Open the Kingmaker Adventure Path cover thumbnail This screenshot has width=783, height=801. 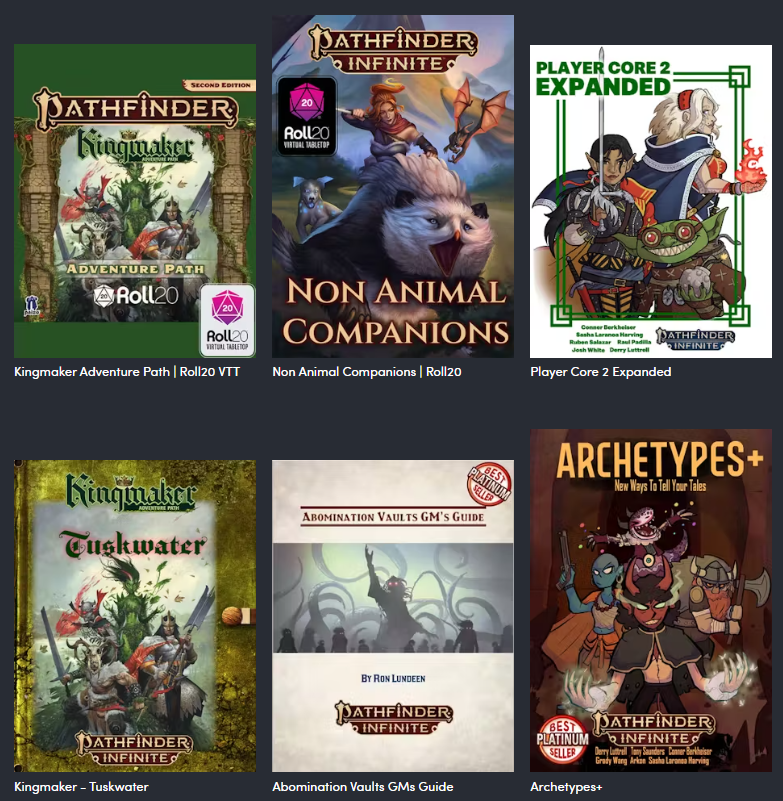[135, 201]
